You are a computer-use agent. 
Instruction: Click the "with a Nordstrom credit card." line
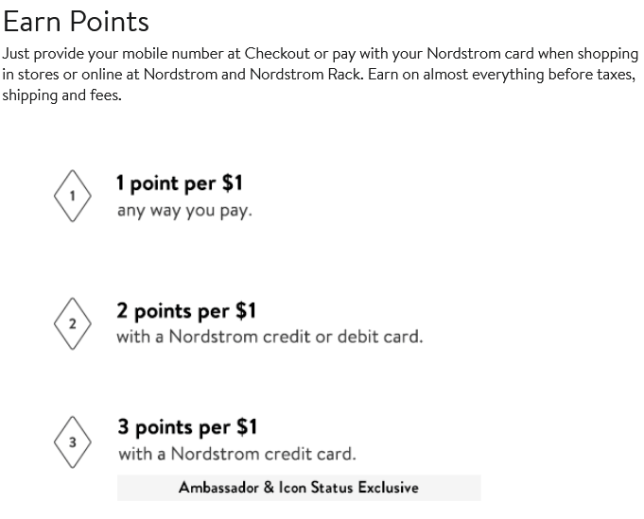(x=237, y=454)
